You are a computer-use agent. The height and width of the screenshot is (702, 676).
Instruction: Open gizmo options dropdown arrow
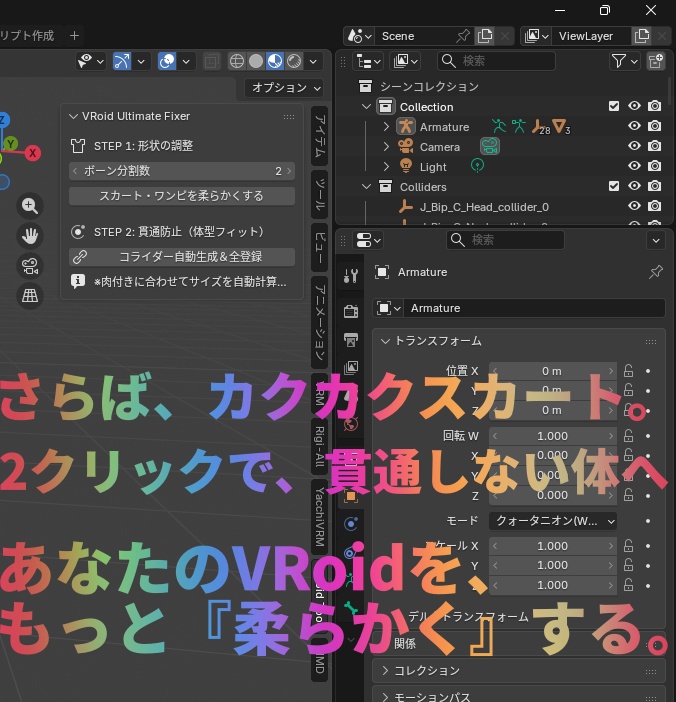(x=141, y=61)
